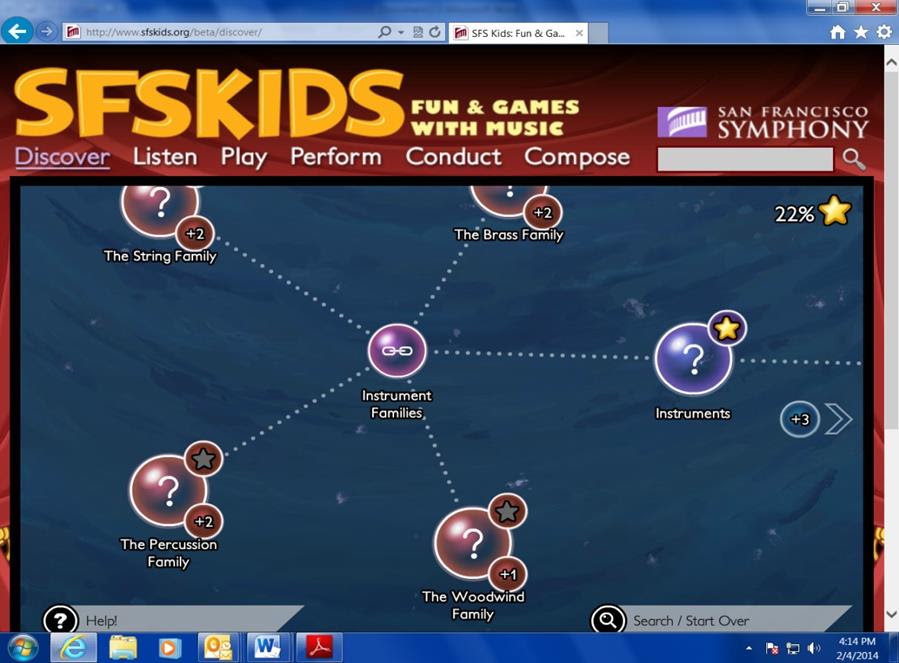
Task: Go to the Compose section
Action: click(x=577, y=158)
